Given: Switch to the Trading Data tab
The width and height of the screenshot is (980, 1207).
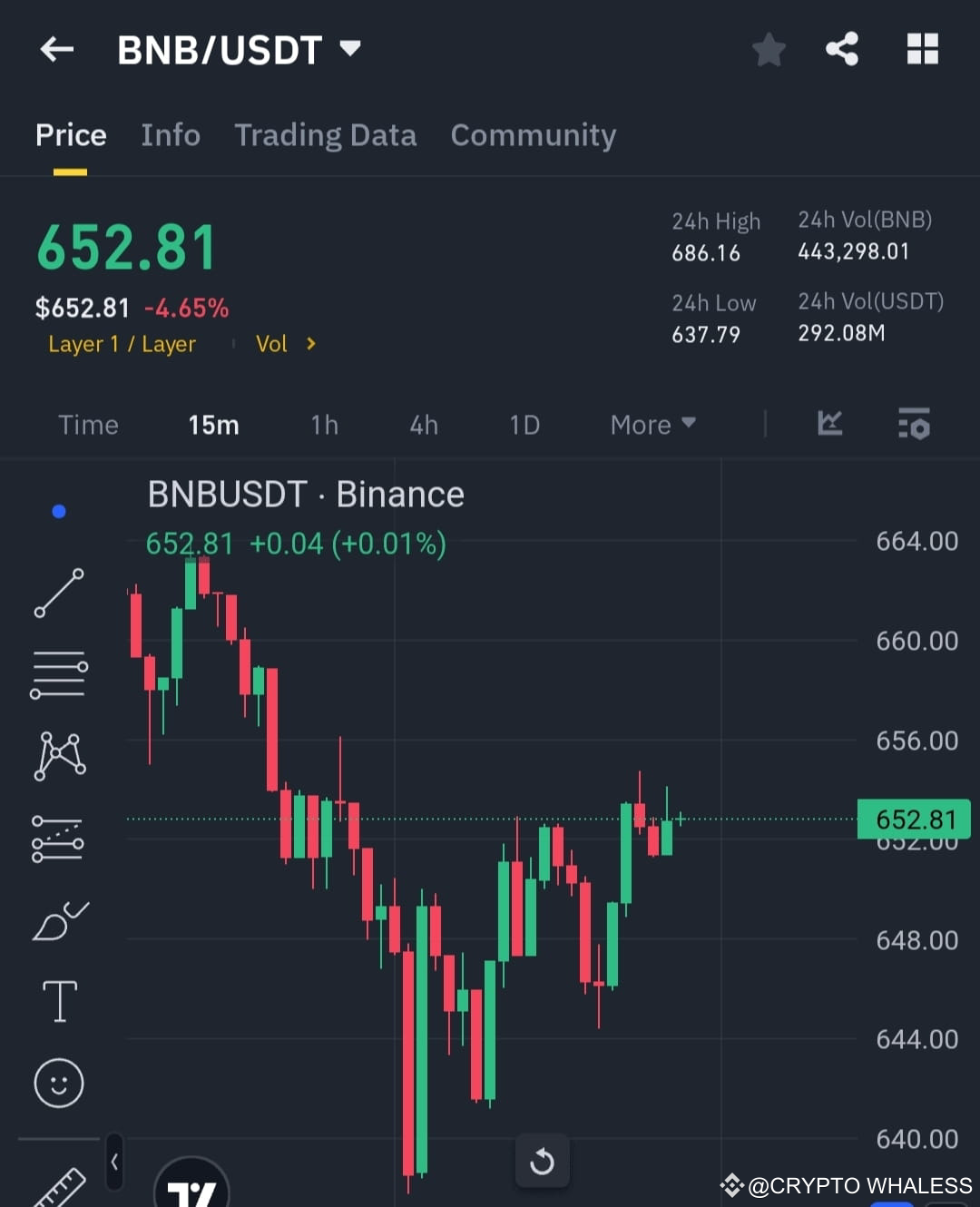Looking at the screenshot, I should click(325, 134).
